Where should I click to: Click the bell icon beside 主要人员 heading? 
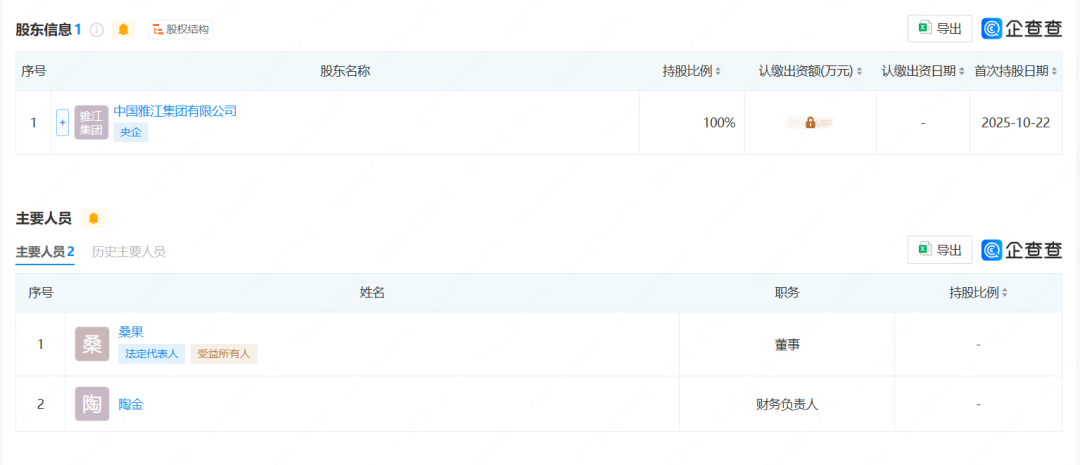tap(94, 218)
